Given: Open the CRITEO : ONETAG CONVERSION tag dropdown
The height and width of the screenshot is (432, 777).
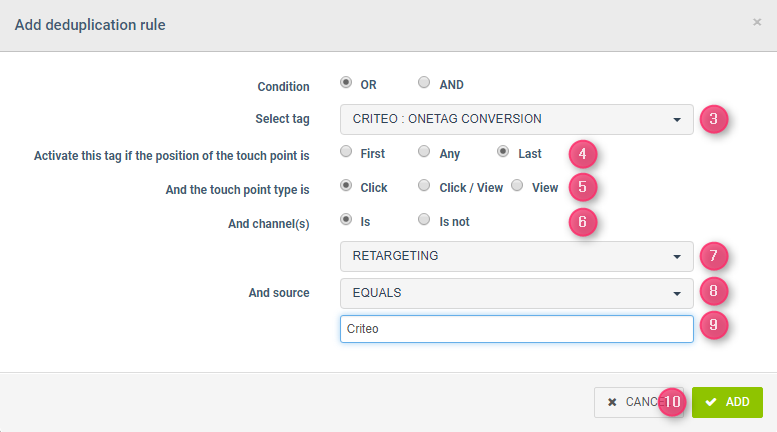Looking at the screenshot, I should [516, 119].
